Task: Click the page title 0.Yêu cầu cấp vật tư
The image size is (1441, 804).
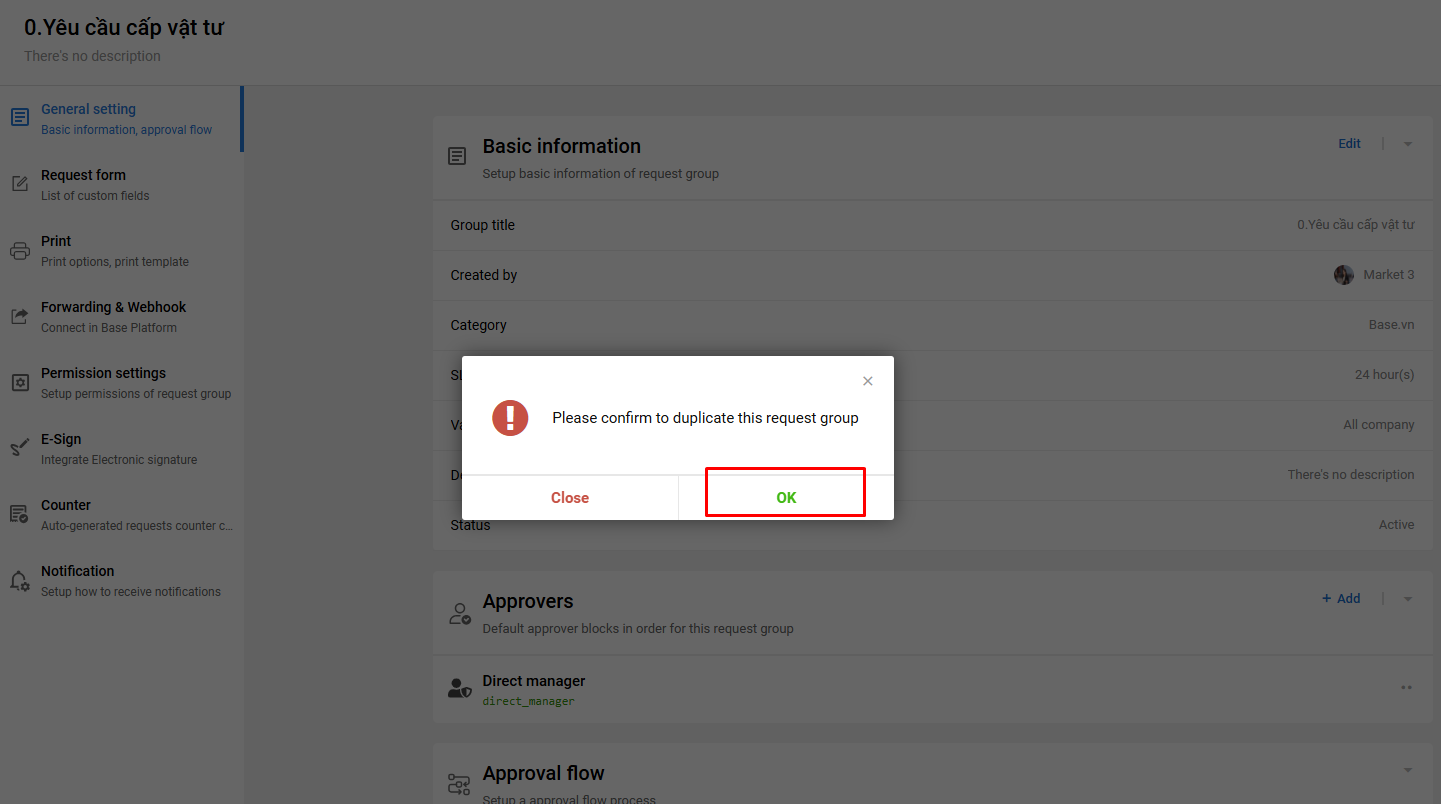Action: [x=124, y=28]
